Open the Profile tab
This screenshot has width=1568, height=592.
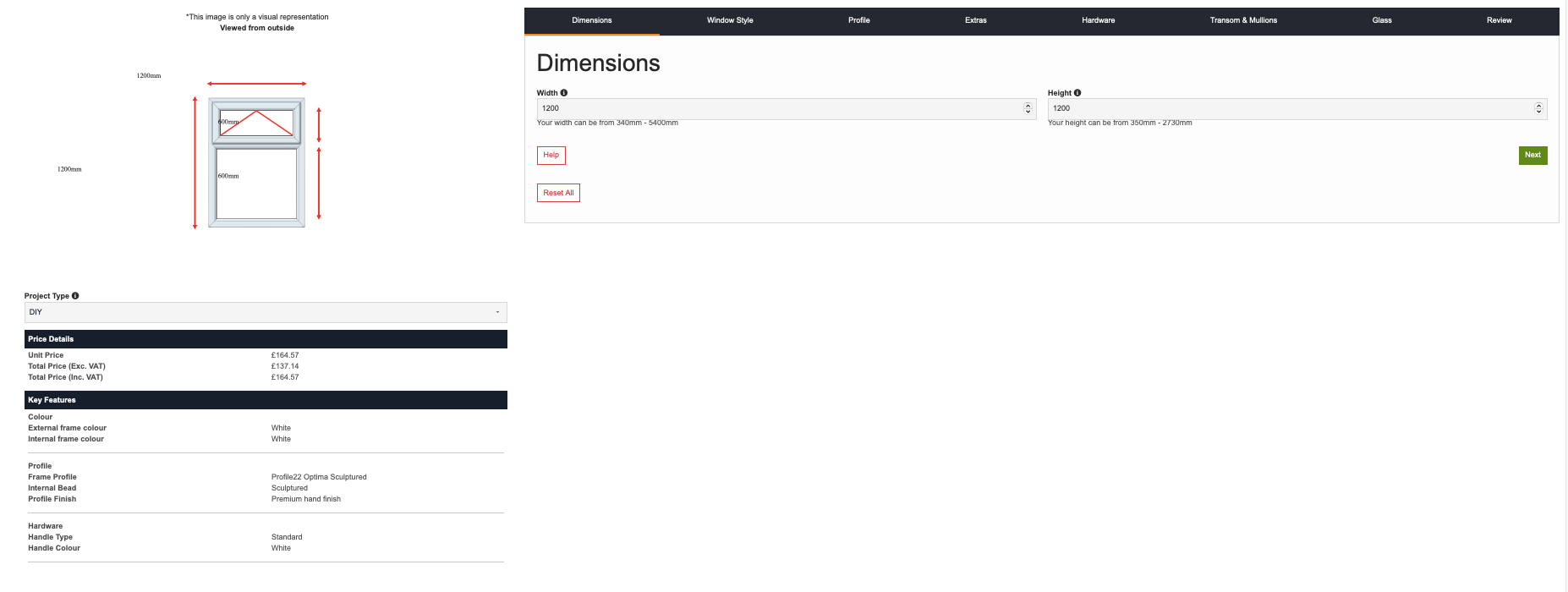pos(858,20)
